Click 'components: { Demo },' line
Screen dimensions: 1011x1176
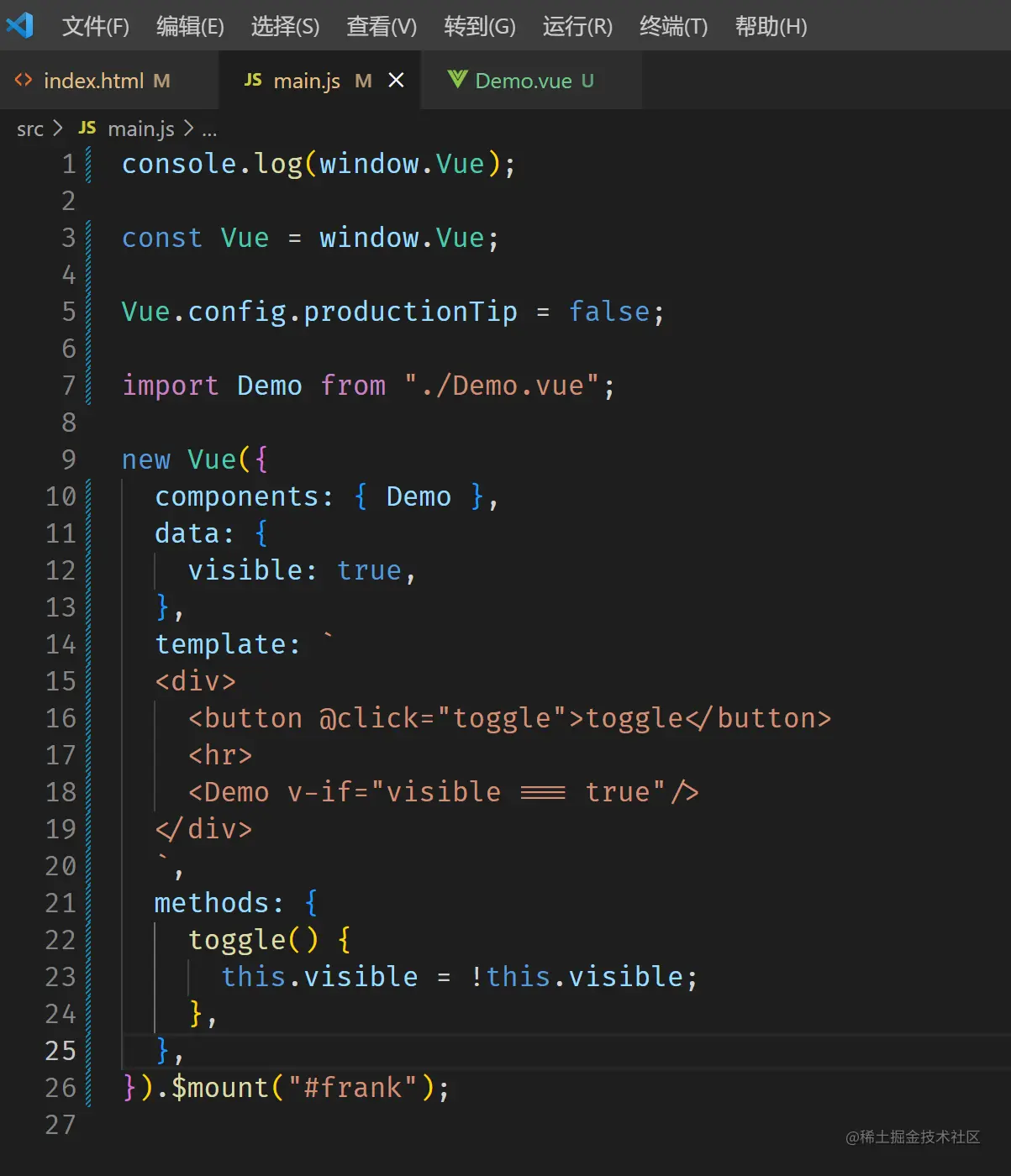[327, 496]
